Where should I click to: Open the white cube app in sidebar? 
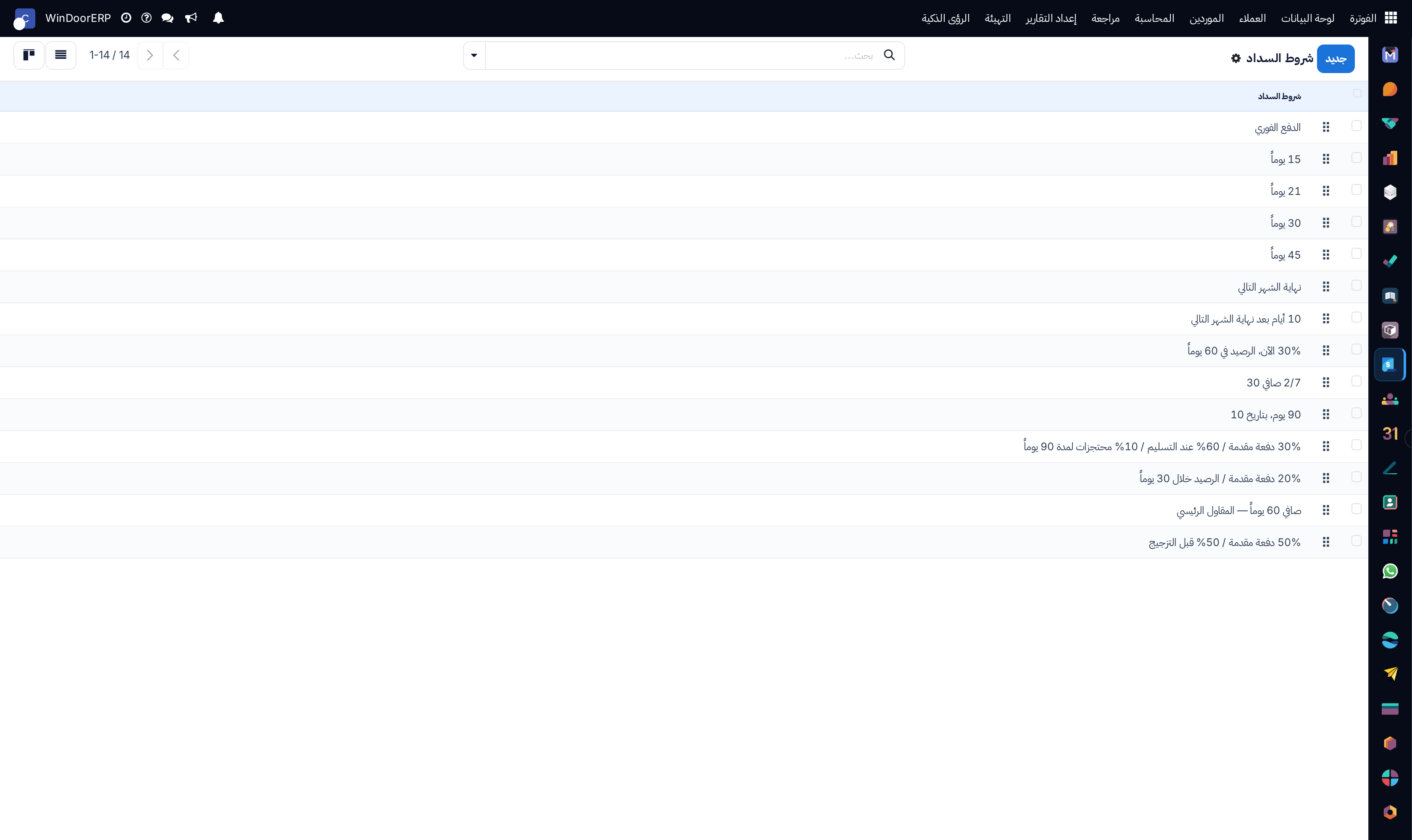[1390, 192]
